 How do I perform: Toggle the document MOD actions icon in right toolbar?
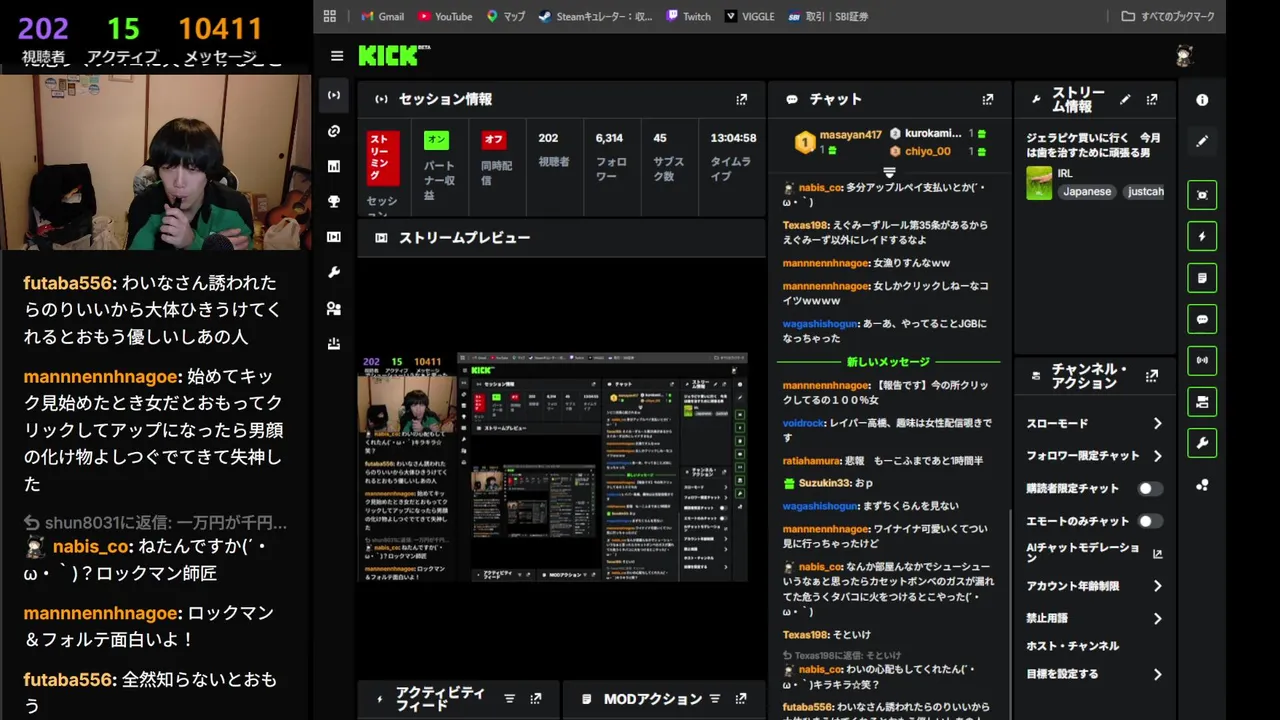(1202, 278)
